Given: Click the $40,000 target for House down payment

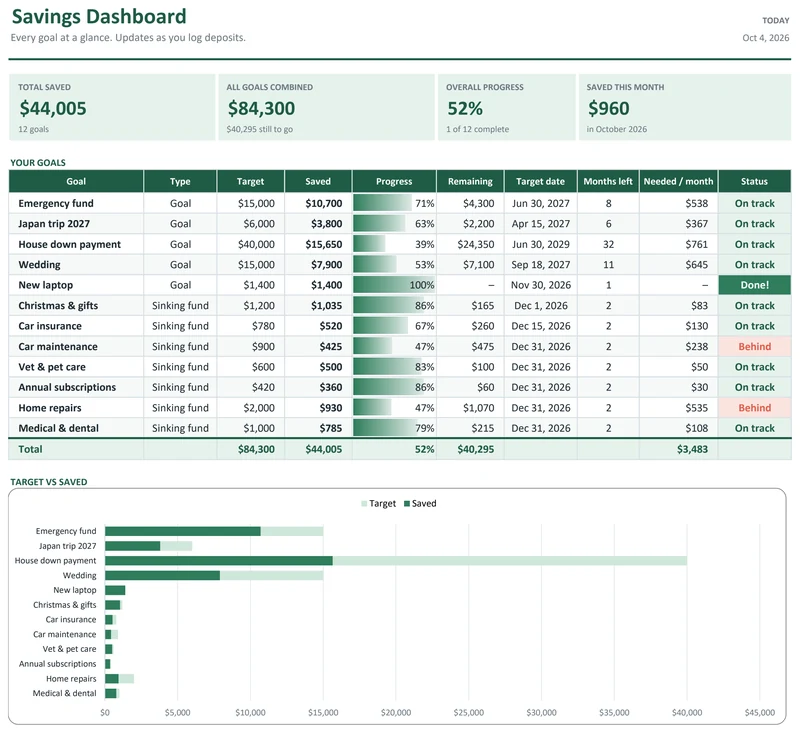Looking at the screenshot, I should pyautogui.click(x=256, y=244).
